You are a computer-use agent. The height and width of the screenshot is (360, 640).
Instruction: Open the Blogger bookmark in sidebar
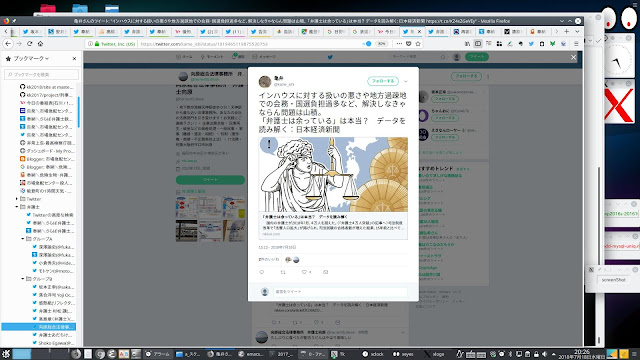tap(47, 159)
